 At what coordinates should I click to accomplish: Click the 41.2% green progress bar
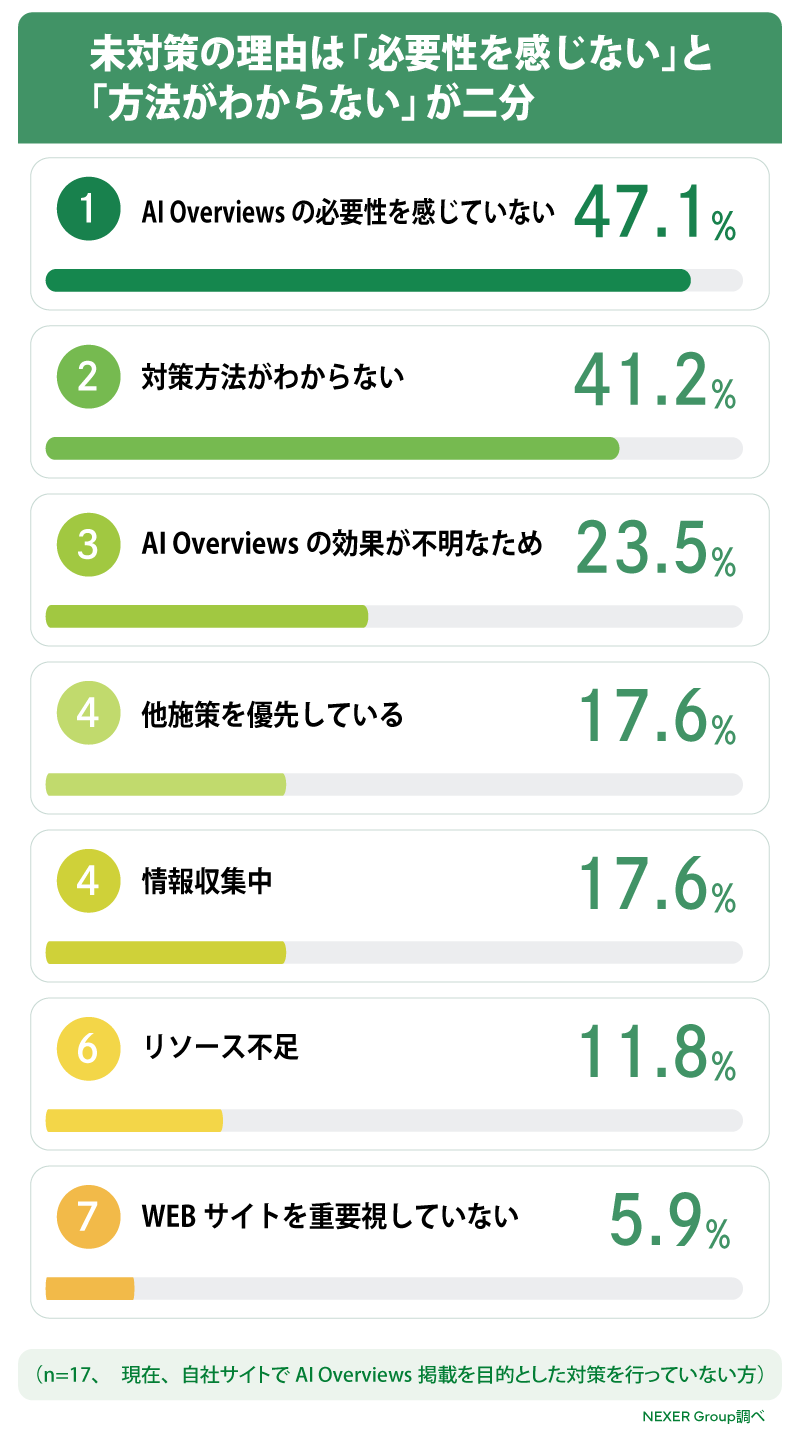pos(394,448)
